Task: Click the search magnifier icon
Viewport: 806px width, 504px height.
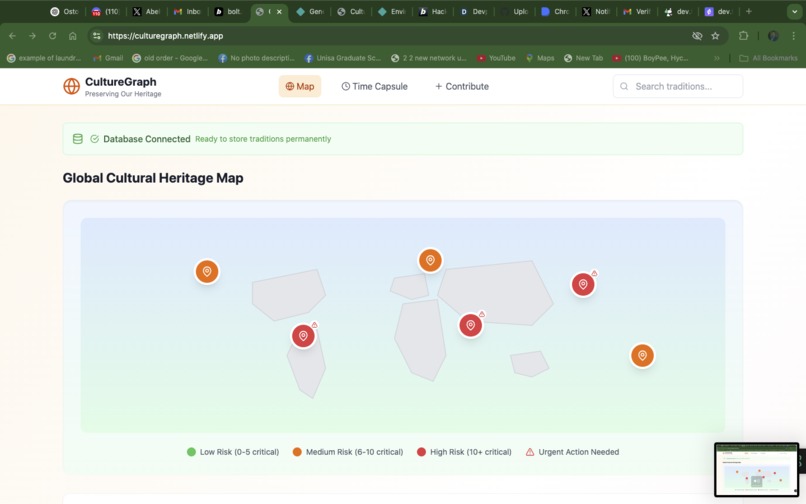Action: point(624,86)
